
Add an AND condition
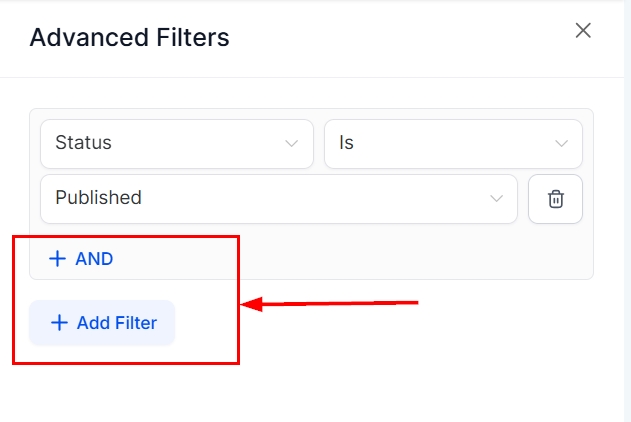point(82,259)
